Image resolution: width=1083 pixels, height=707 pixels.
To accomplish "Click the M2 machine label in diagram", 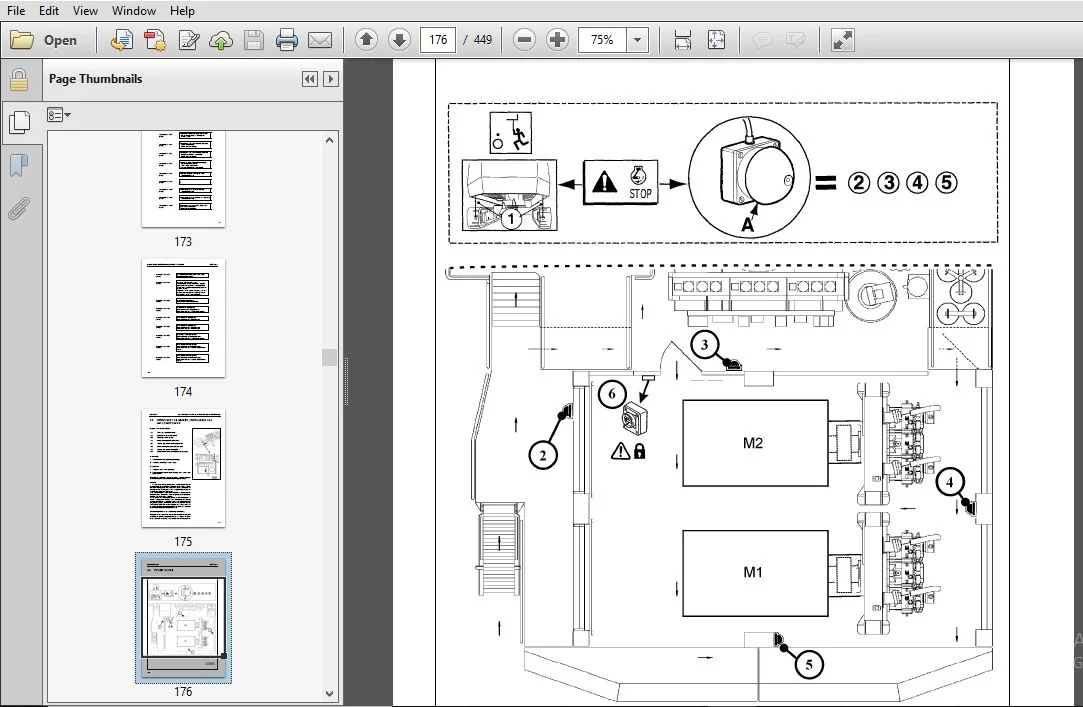I will pos(753,443).
